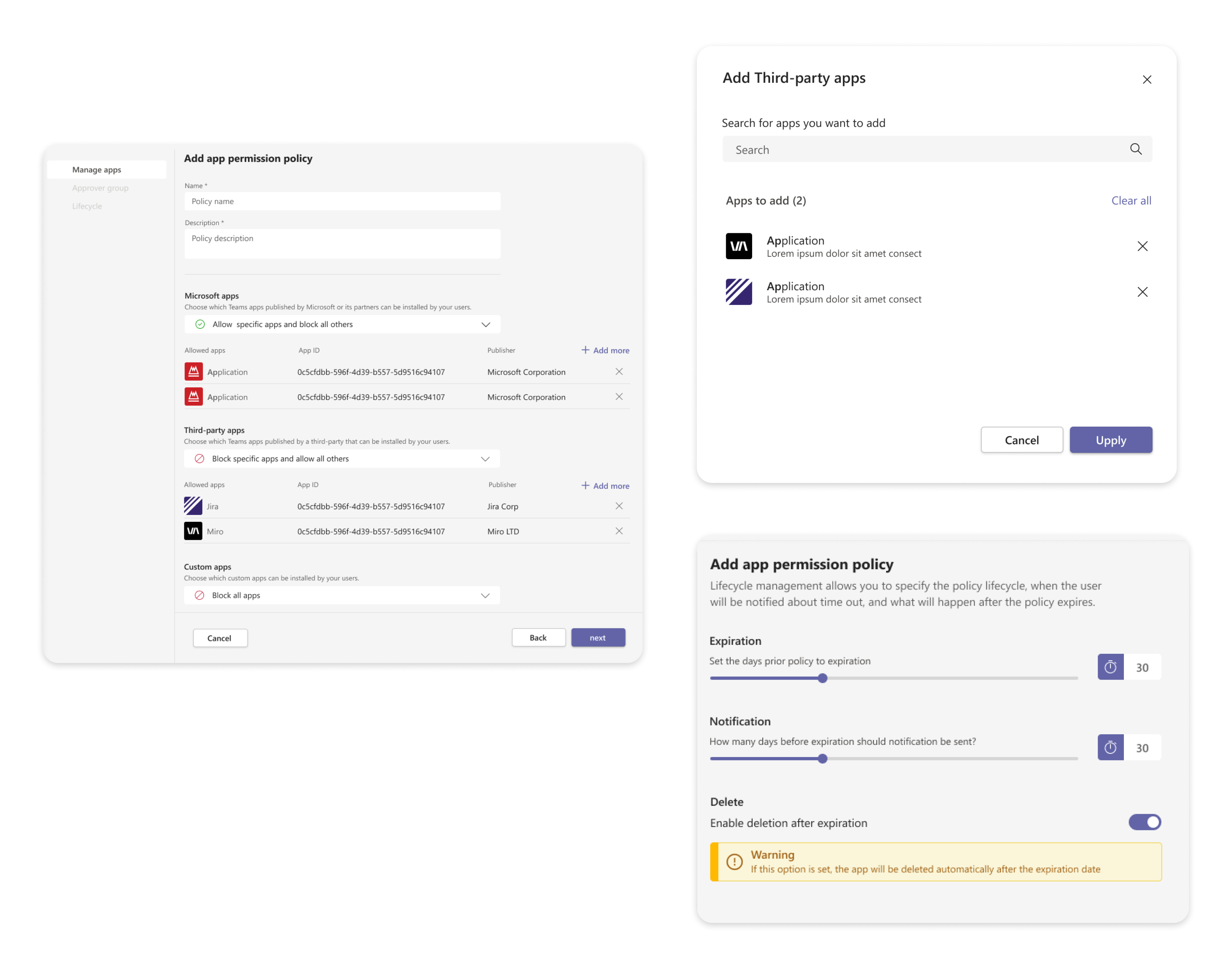
Task: Open Third-party apps block-specific dropdown
Action: pyautogui.click(x=485, y=459)
